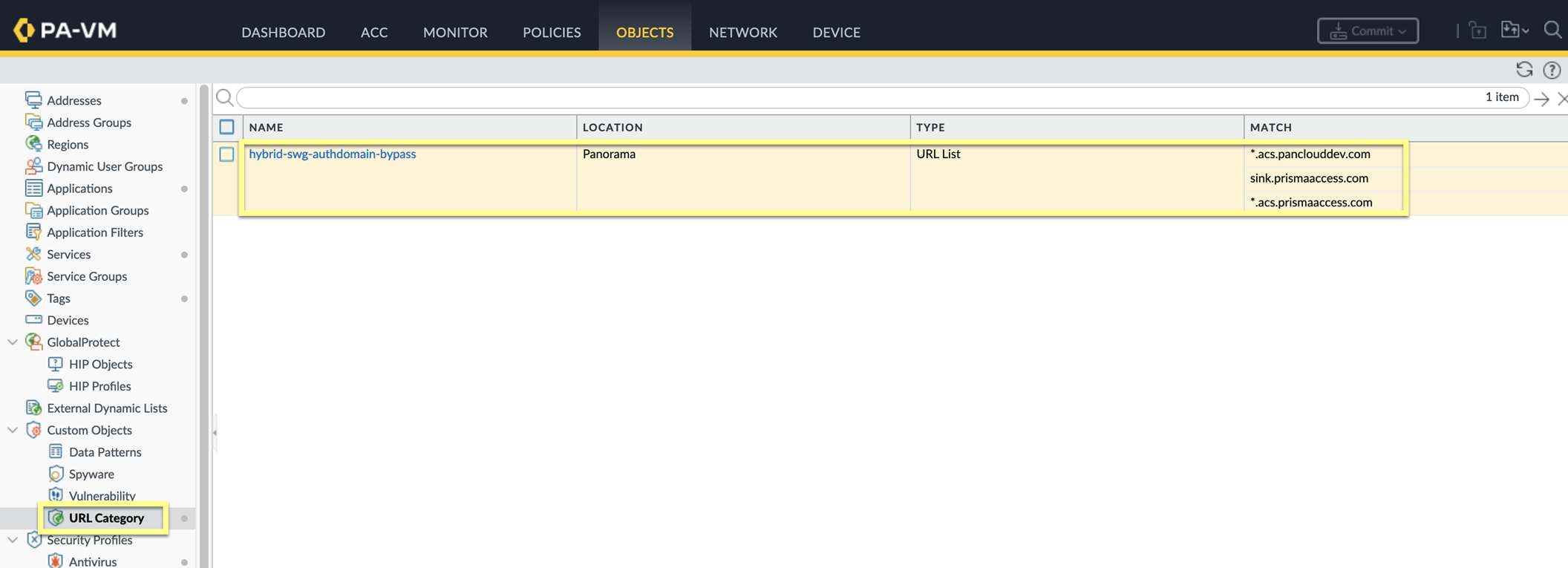This screenshot has height=568, width=1568.
Task: Open the Custom Objects tree label
Action: pos(89,430)
